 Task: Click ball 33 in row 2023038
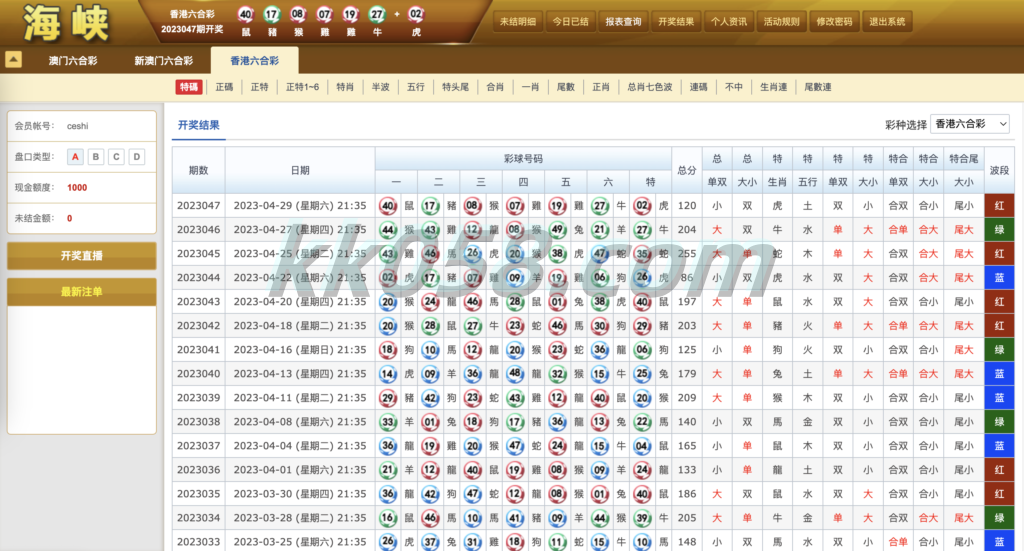(388, 422)
